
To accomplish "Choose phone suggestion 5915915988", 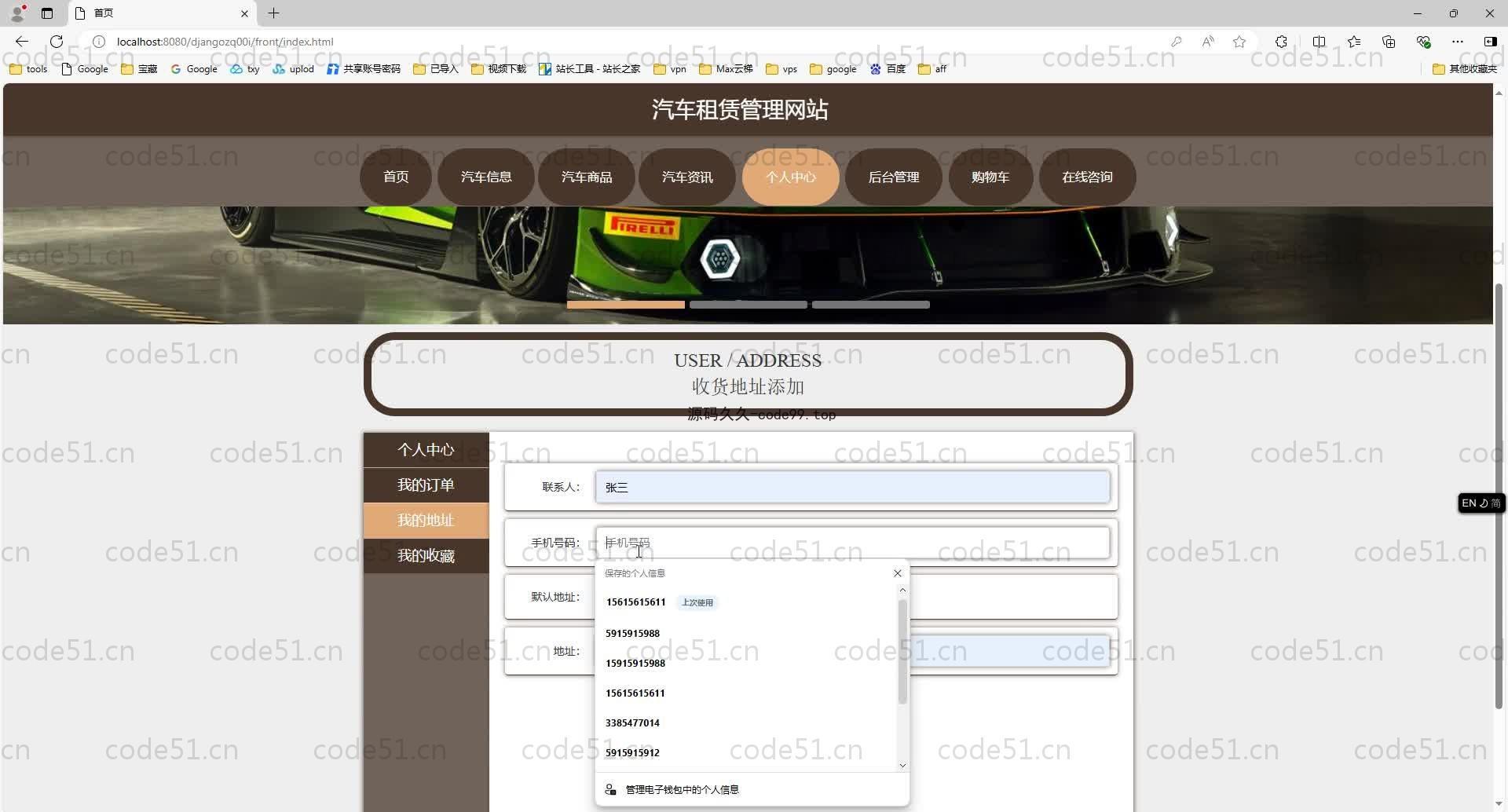I will click(x=746, y=633).
